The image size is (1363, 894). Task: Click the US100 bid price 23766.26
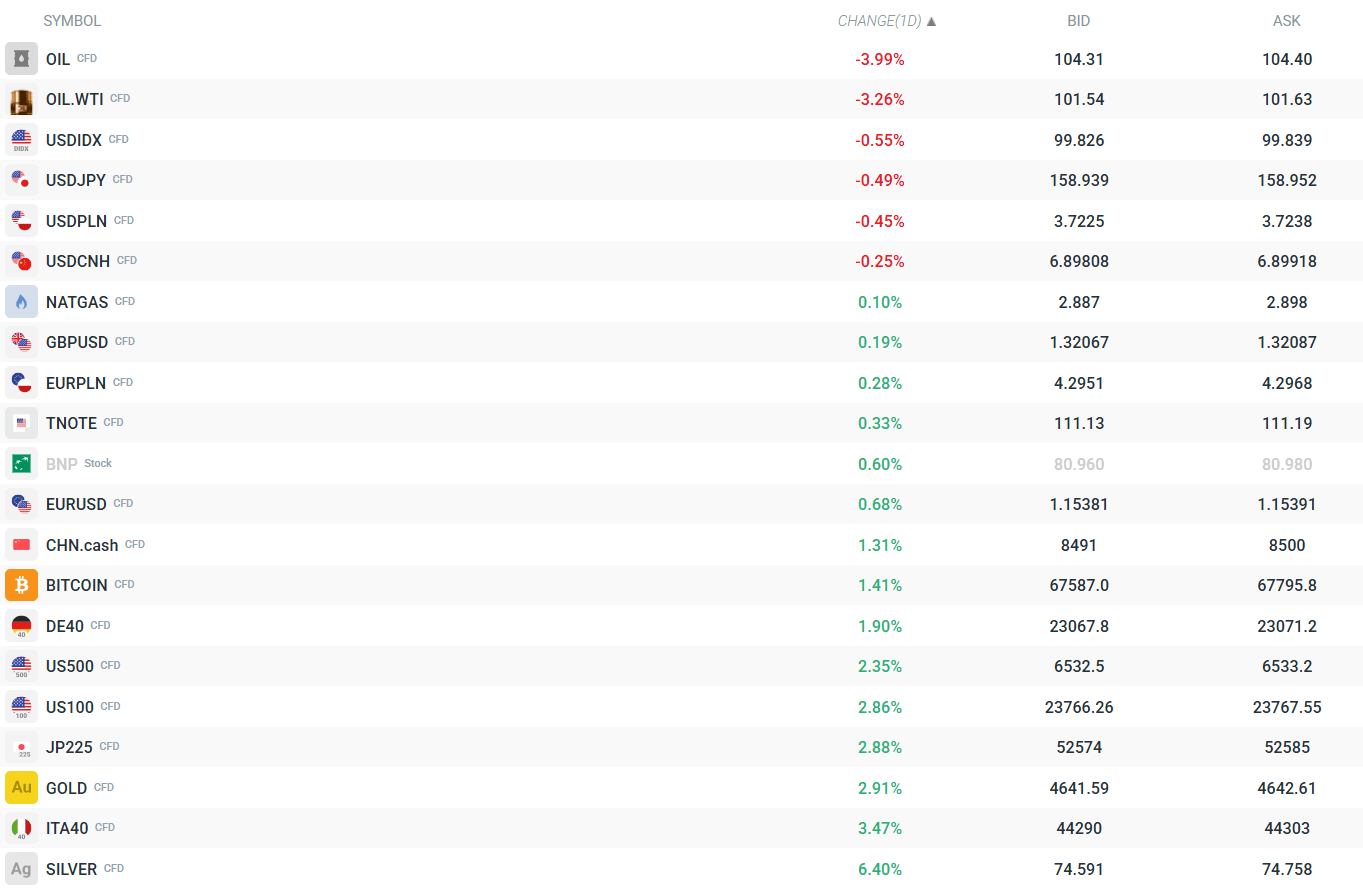click(x=1079, y=707)
